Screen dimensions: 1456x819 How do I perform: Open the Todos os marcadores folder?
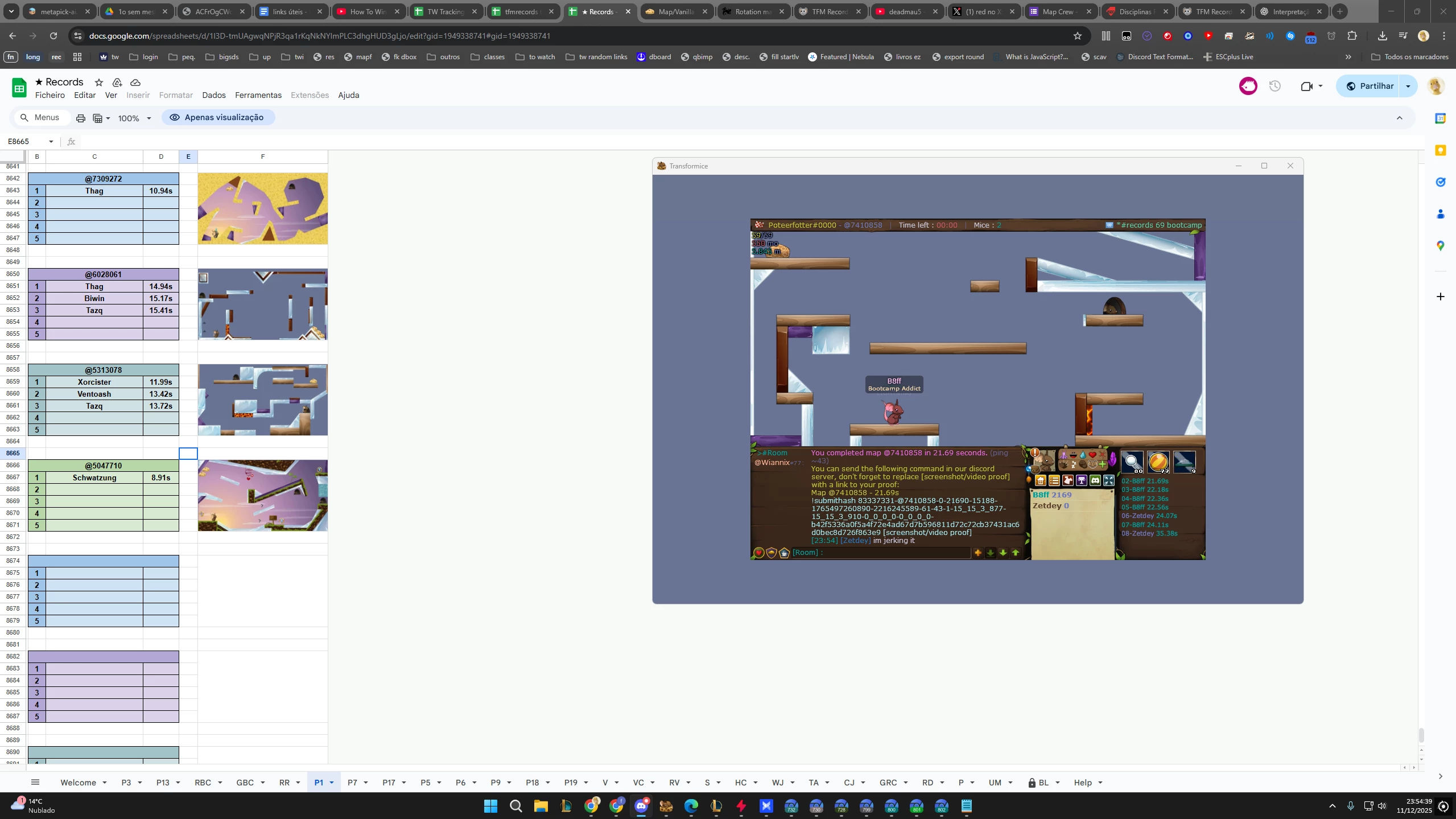[1410, 57]
